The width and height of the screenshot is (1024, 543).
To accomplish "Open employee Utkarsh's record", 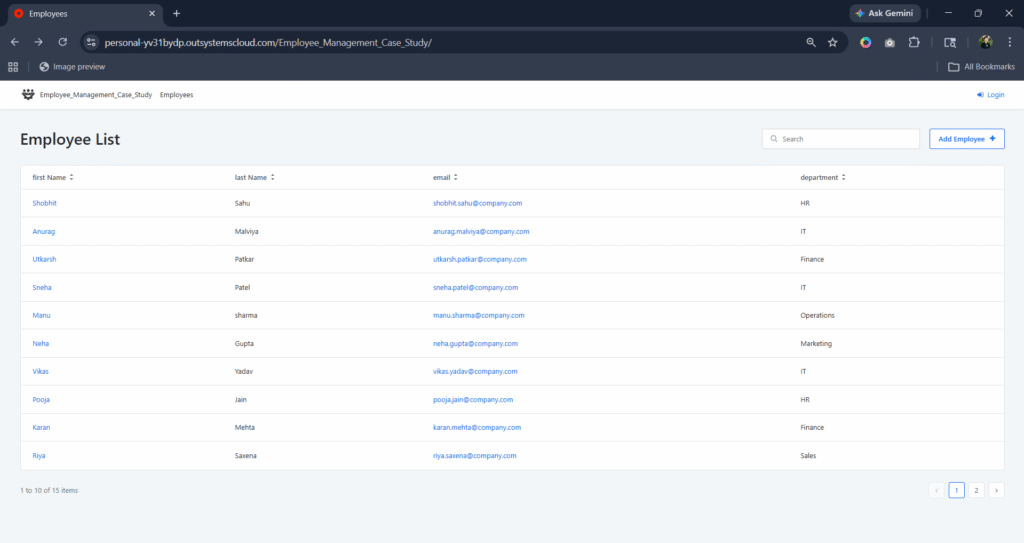I will (44, 259).
